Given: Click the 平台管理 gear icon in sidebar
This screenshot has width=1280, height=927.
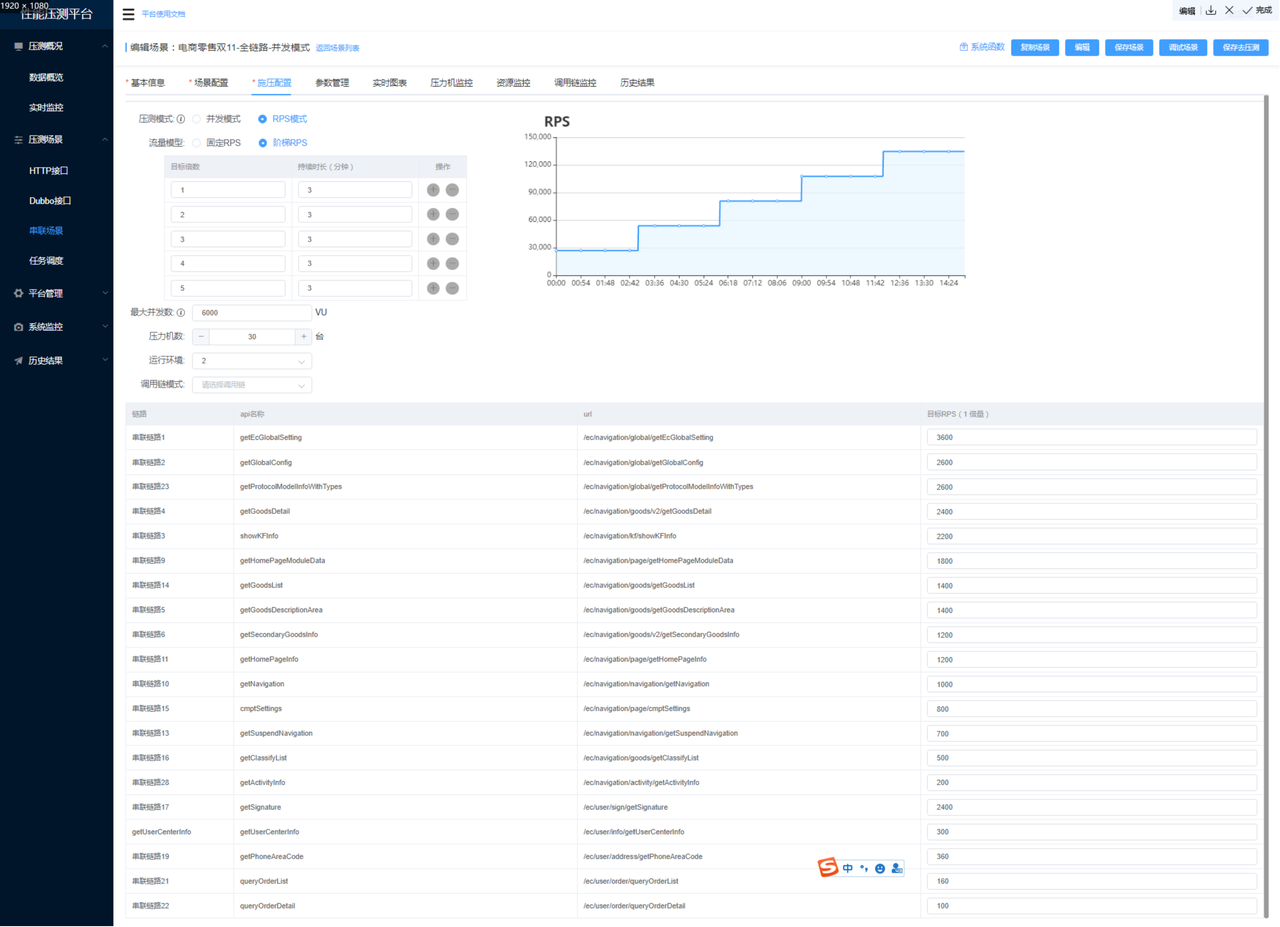Looking at the screenshot, I should coord(18,293).
